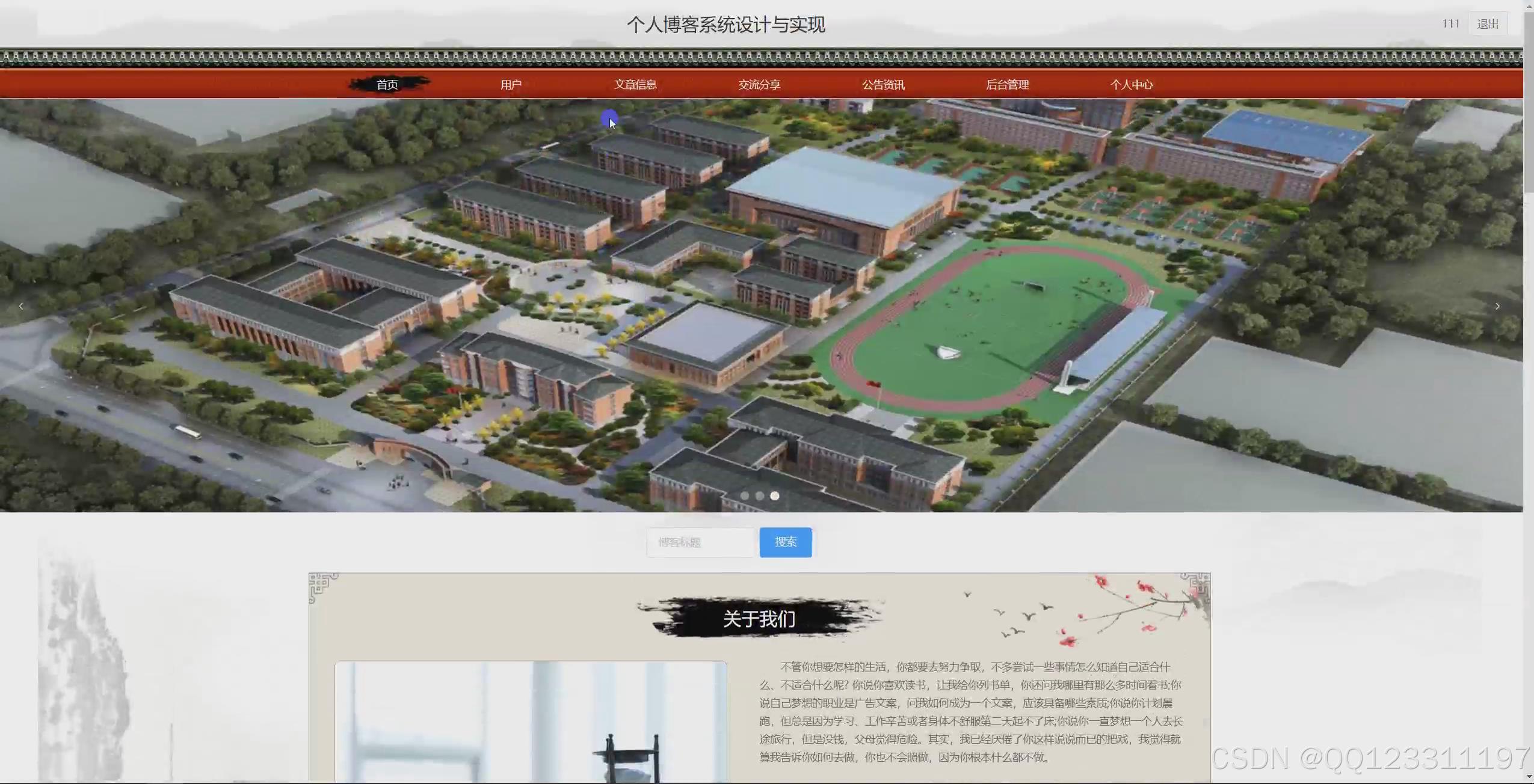Open 后台管理 from navigation bar
Viewport: 1534px width, 784px height.
(x=1007, y=85)
